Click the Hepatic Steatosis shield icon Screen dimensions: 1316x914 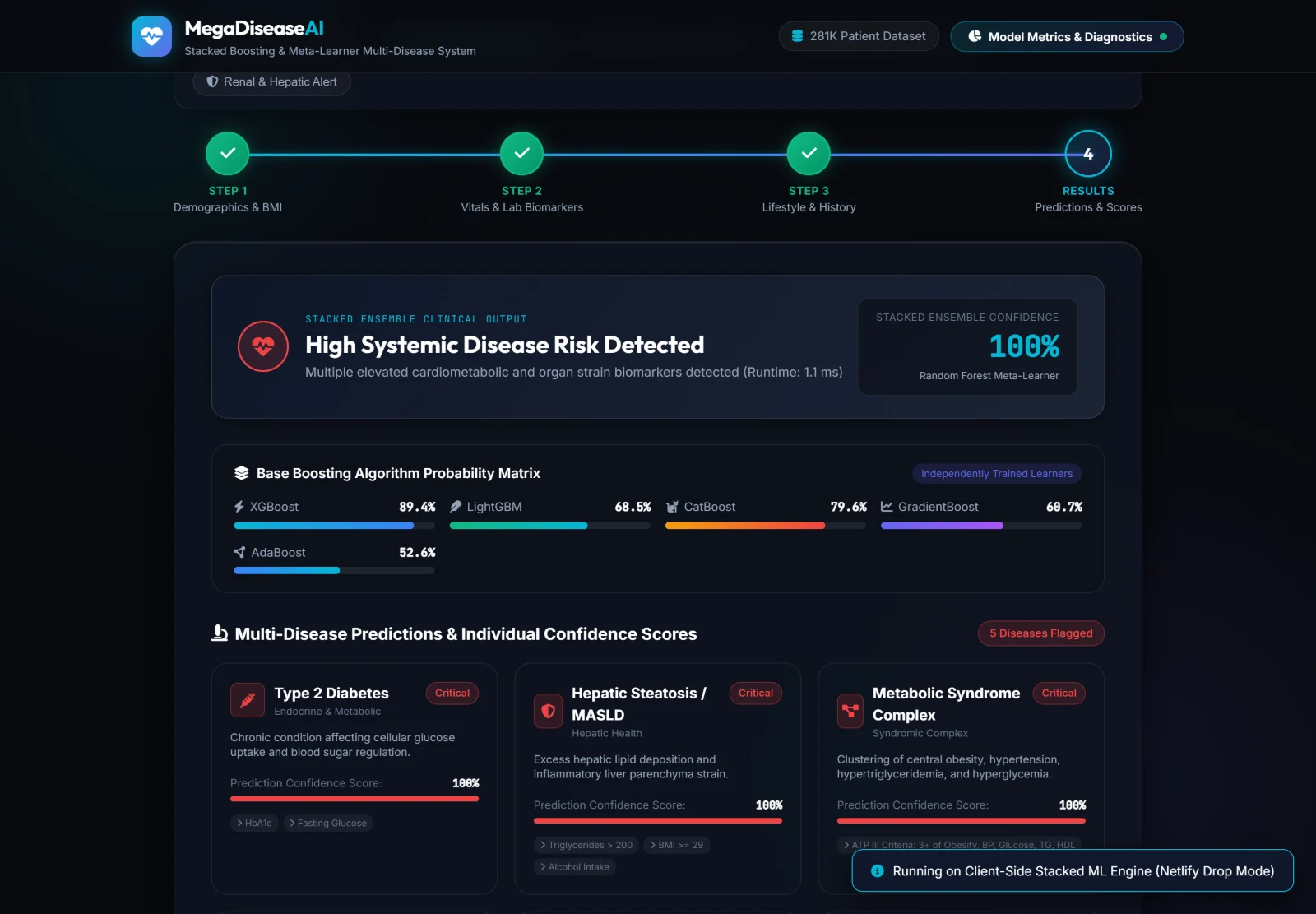(x=548, y=711)
